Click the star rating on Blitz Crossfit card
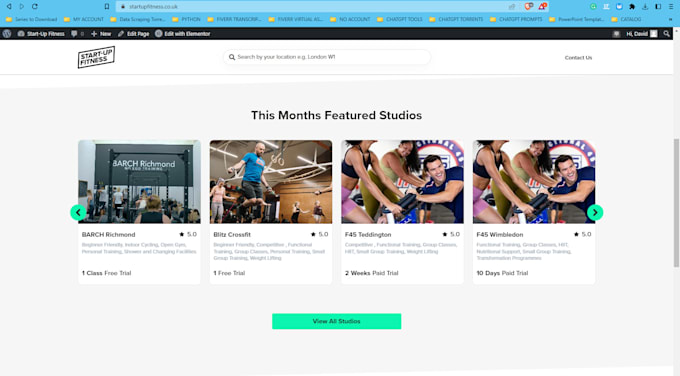Viewport: 680px width, 376px height. click(x=320, y=234)
